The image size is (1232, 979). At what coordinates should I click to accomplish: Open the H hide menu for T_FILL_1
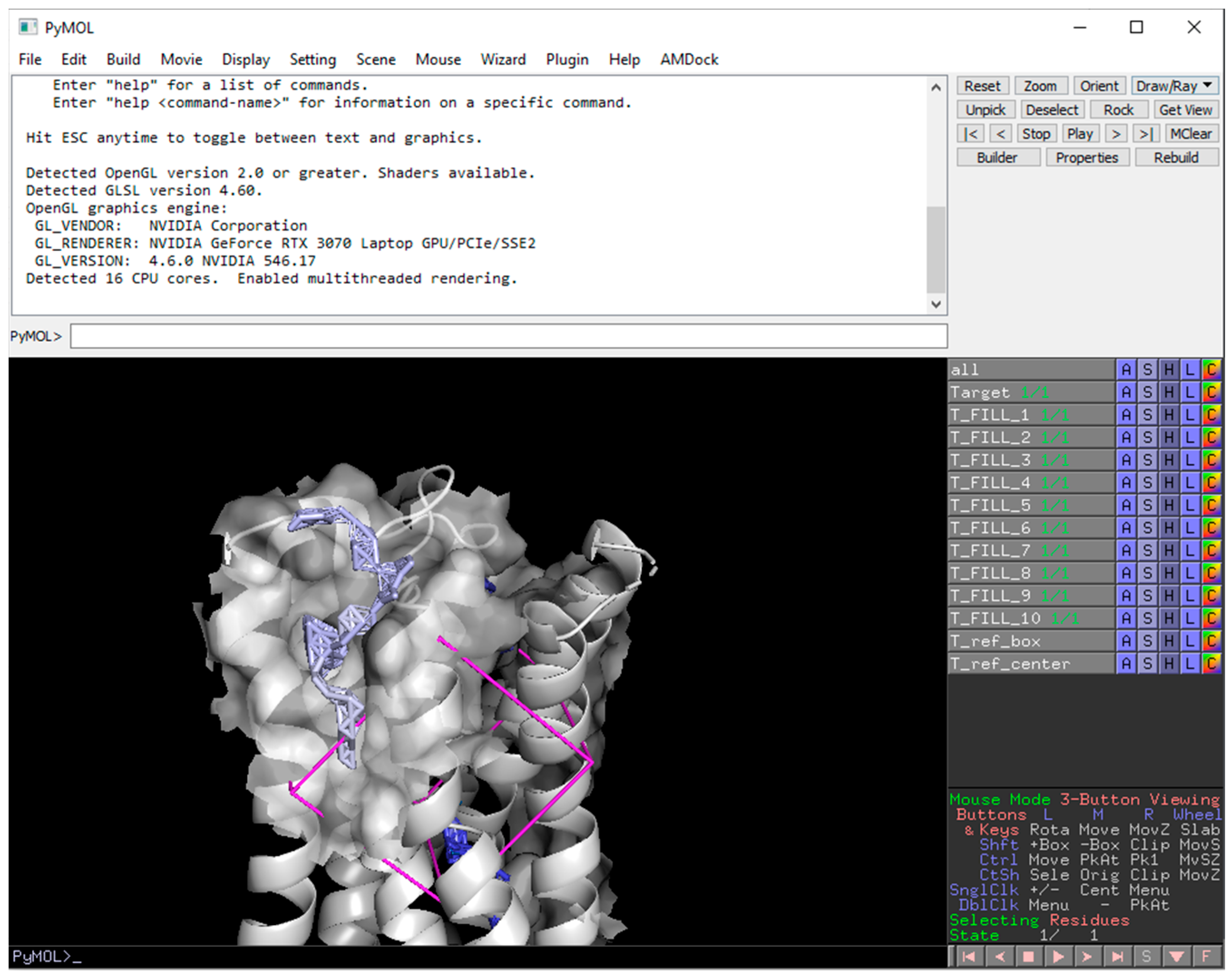tap(1169, 415)
